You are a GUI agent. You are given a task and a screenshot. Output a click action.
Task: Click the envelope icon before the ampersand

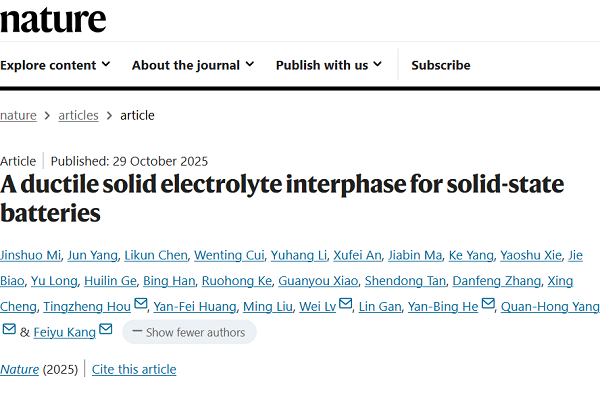pos(9,331)
